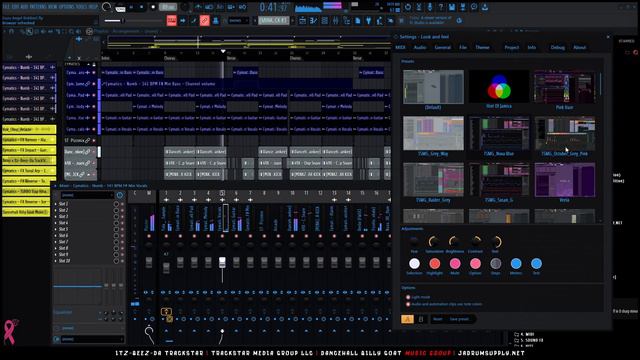Click the arrow left of the pattern selector
Screen dimensions: 640x360
pos(254,20)
